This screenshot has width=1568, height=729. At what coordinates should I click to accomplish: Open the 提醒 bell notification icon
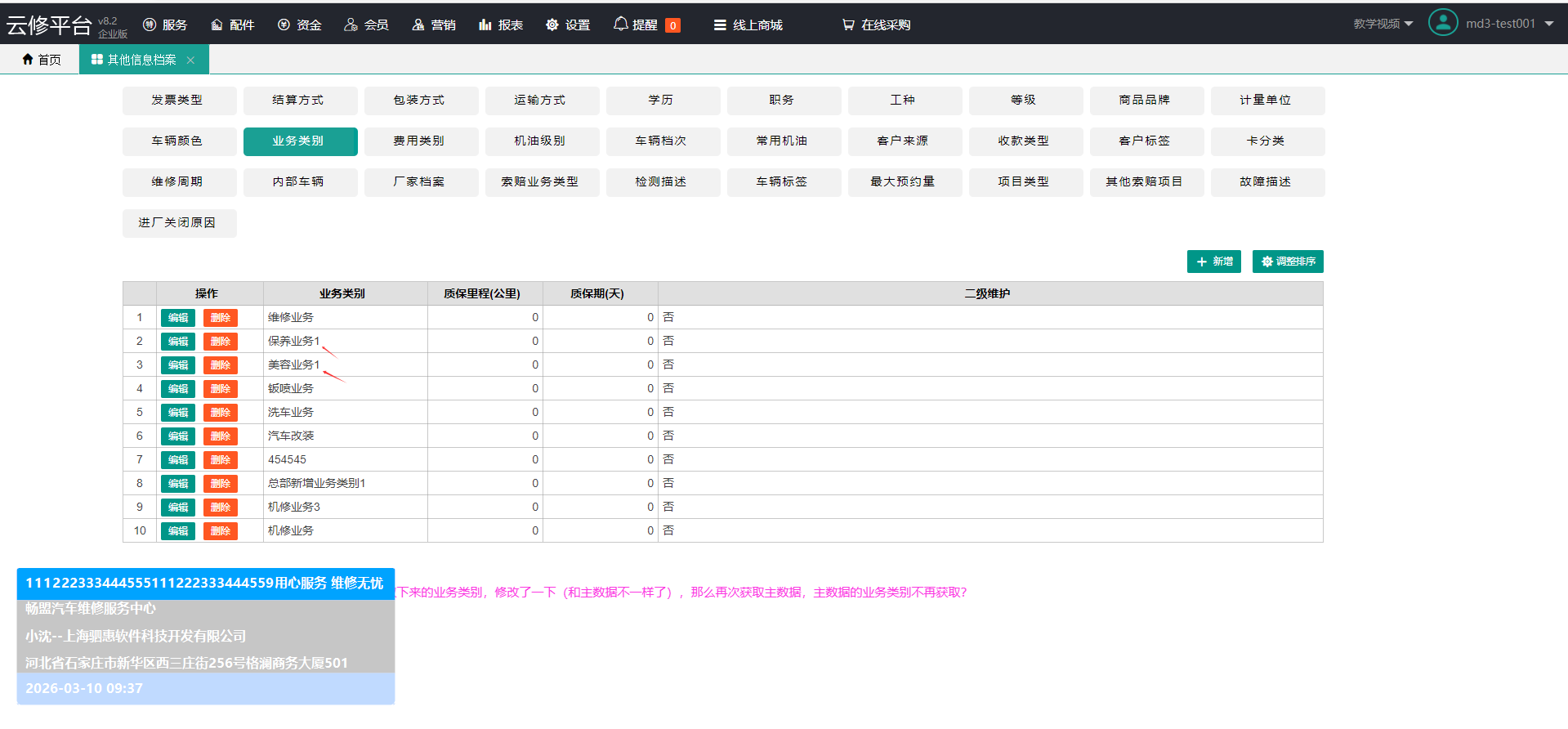coord(621,25)
